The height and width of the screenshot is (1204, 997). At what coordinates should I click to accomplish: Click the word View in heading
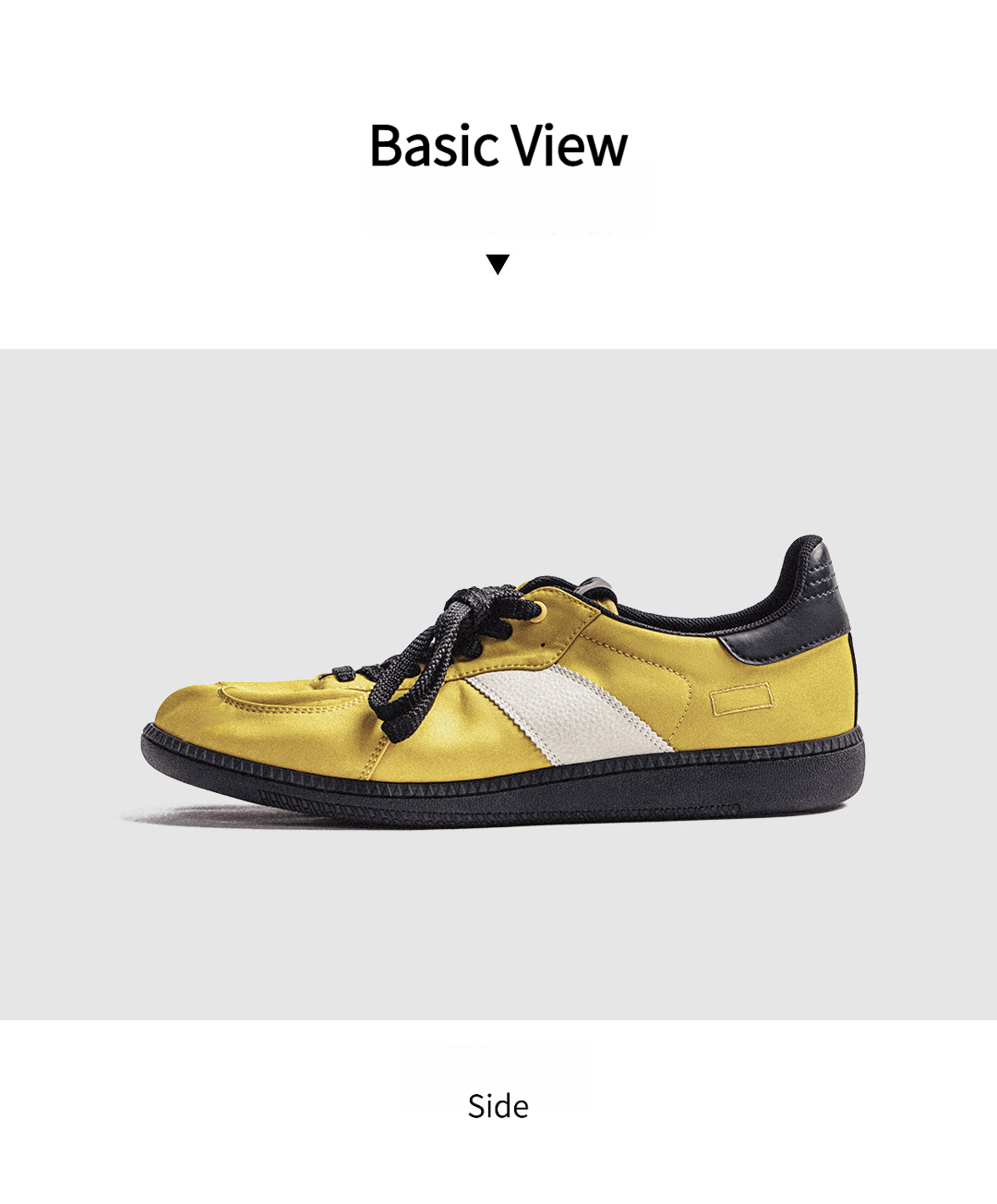[x=571, y=145]
